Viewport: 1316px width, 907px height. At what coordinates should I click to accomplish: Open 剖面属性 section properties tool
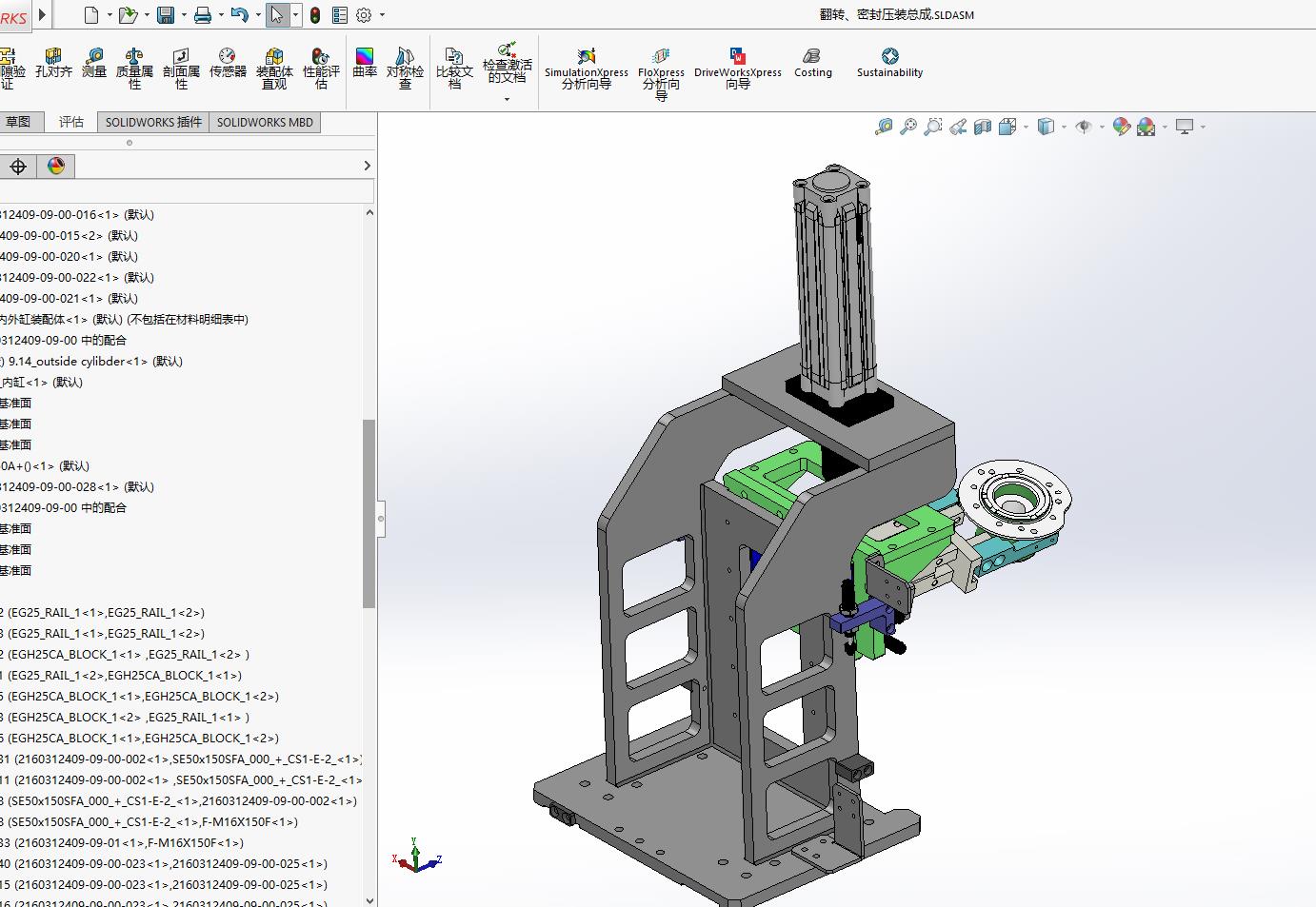click(x=181, y=69)
